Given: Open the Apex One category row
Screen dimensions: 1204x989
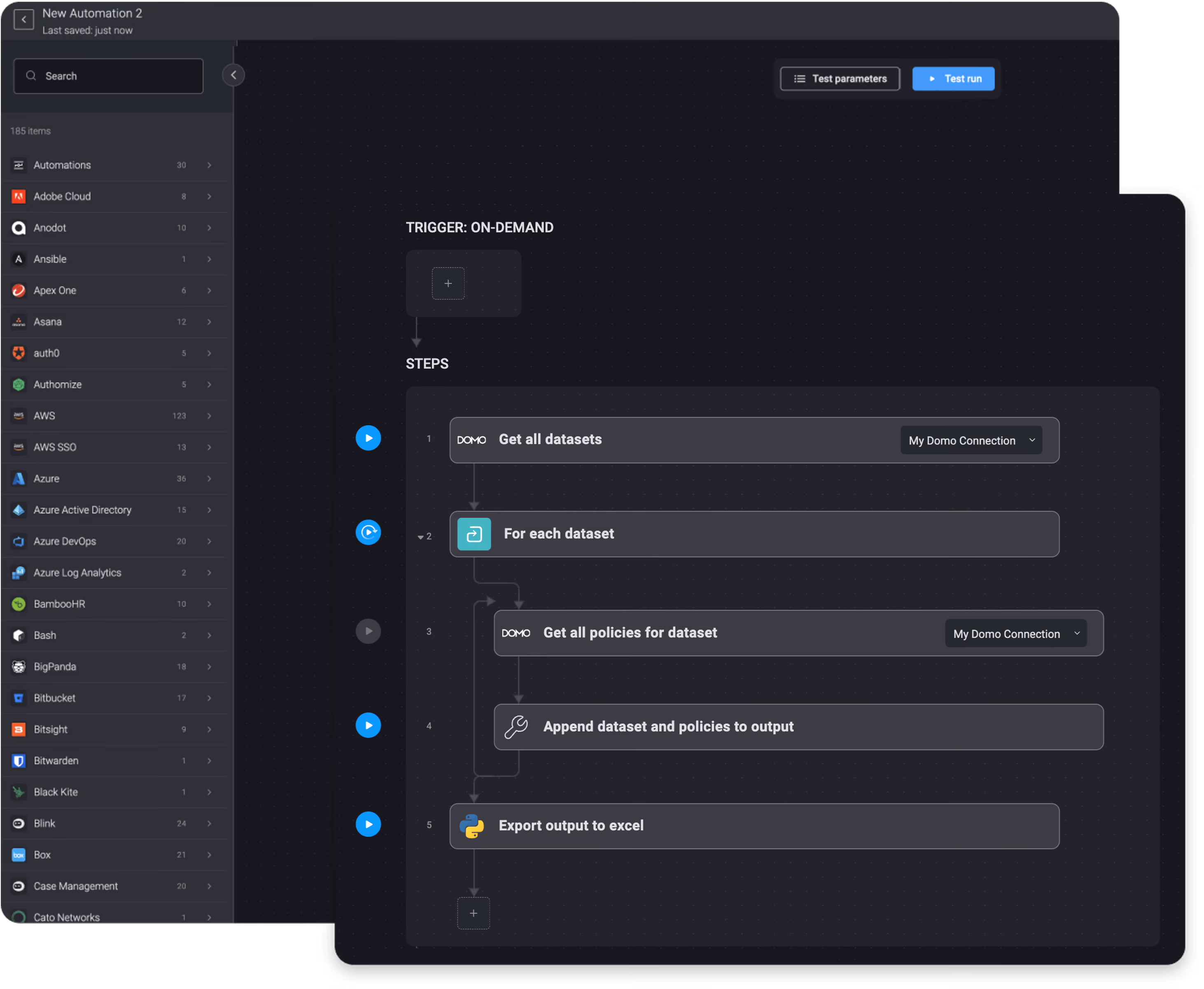Looking at the screenshot, I should pos(114,290).
